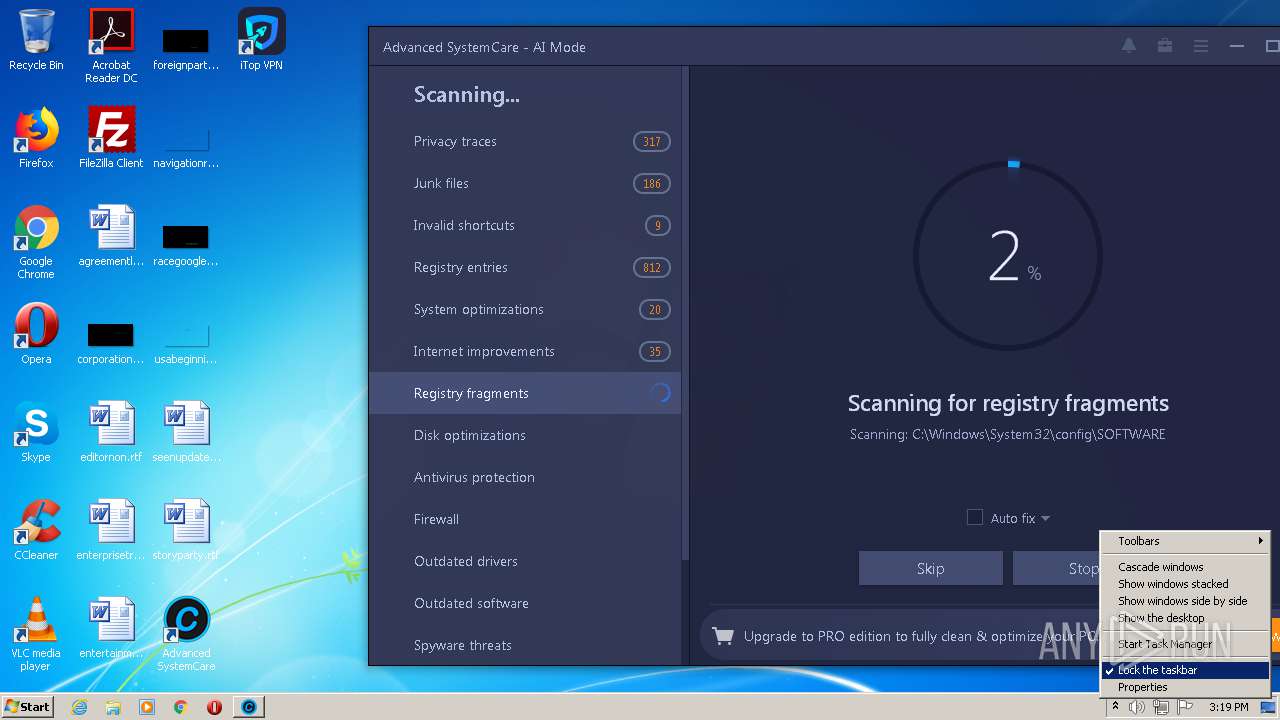Open the hamburger menu in title bar

1201,46
